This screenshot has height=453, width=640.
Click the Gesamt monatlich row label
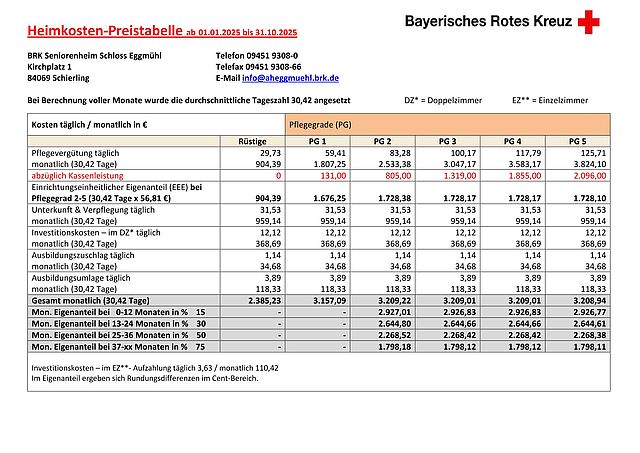(91, 301)
